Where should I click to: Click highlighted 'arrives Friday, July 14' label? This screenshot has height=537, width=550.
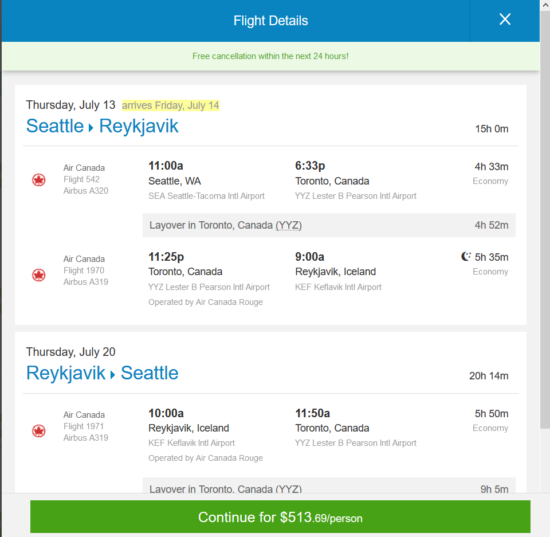[x=170, y=105]
